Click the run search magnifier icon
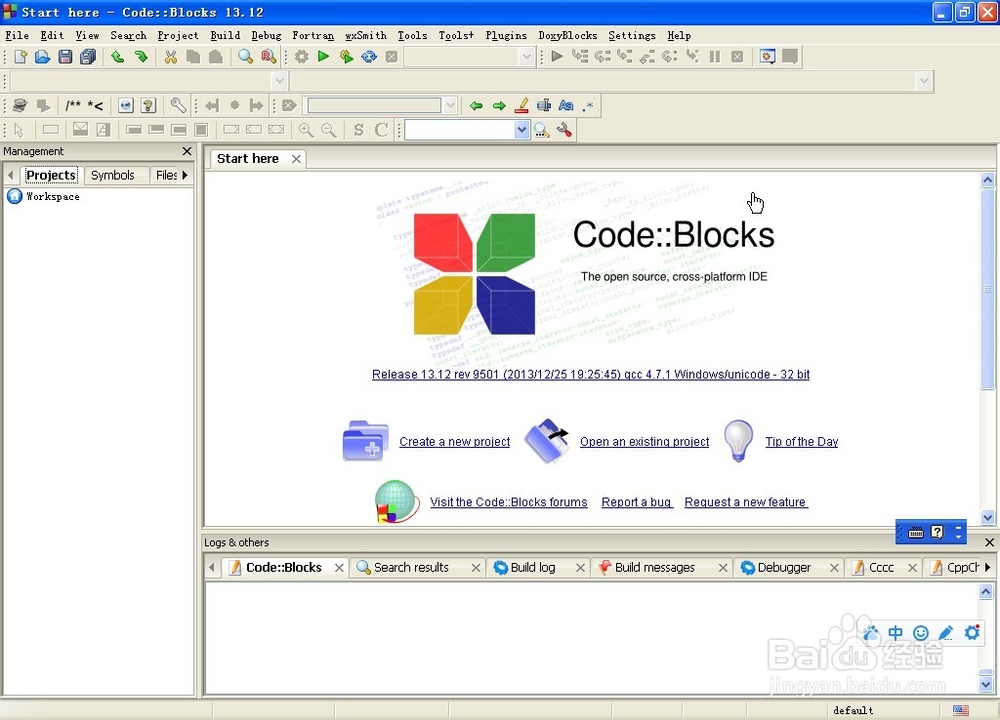Image resolution: width=1000 pixels, height=720 pixels. (x=541, y=130)
